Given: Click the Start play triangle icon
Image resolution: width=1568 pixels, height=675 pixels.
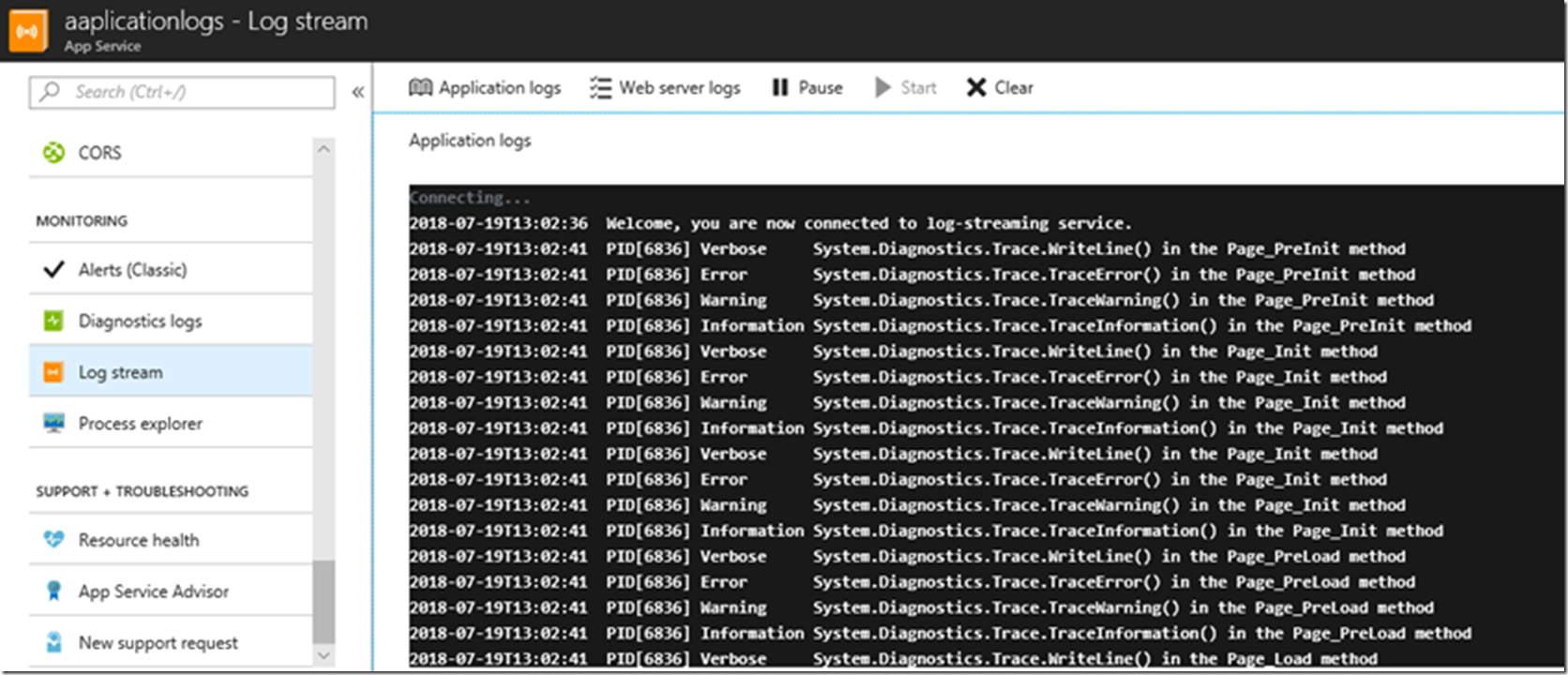Looking at the screenshot, I should pos(882,87).
